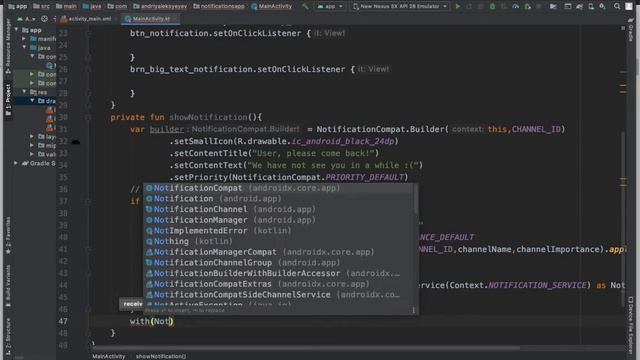This screenshot has width=640, height=360.
Task: Click the CHANNEL_ID constant on line 31
Action: click(x=536, y=129)
